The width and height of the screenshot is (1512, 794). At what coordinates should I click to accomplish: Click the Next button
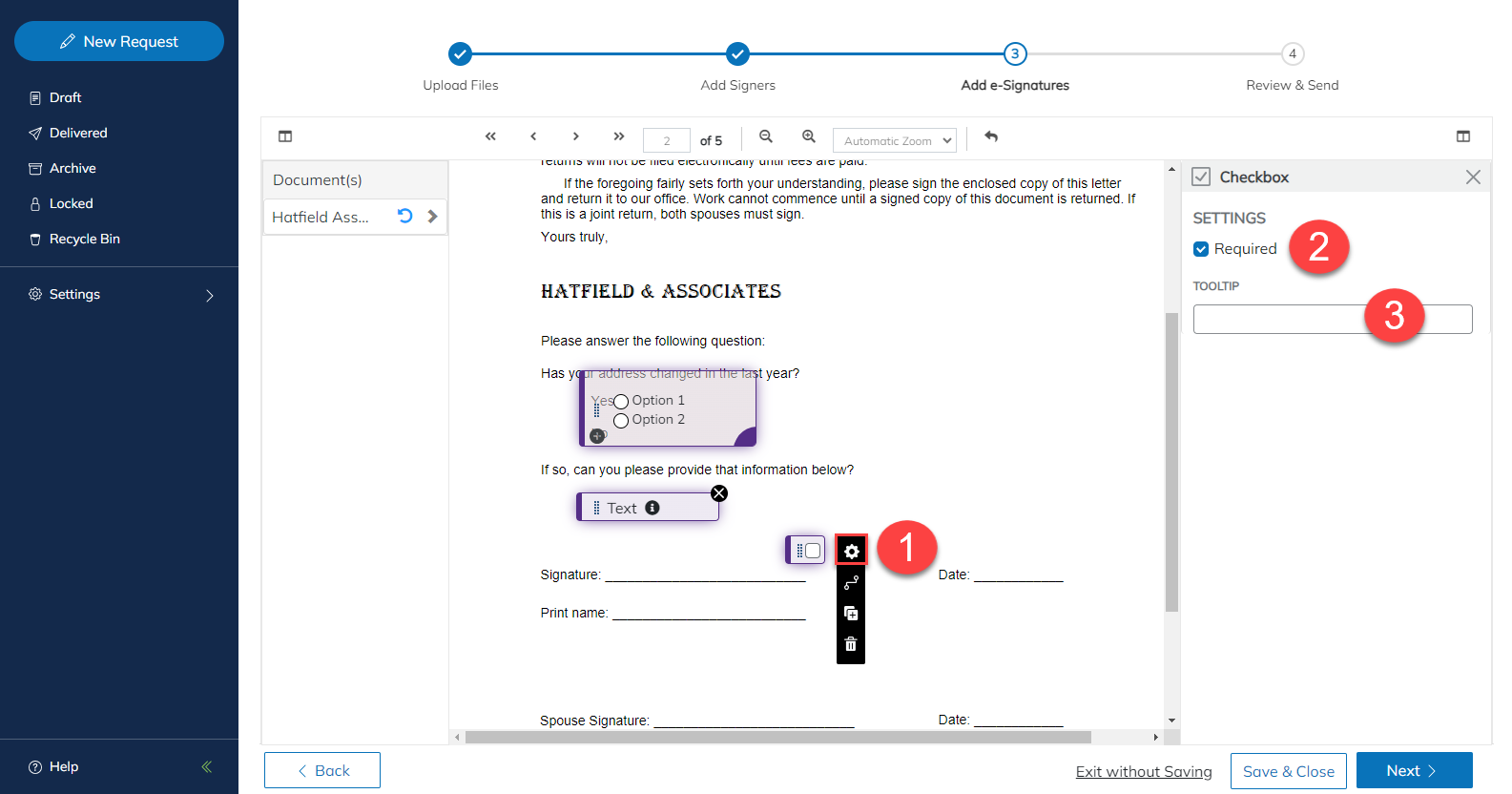tap(1414, 770)
